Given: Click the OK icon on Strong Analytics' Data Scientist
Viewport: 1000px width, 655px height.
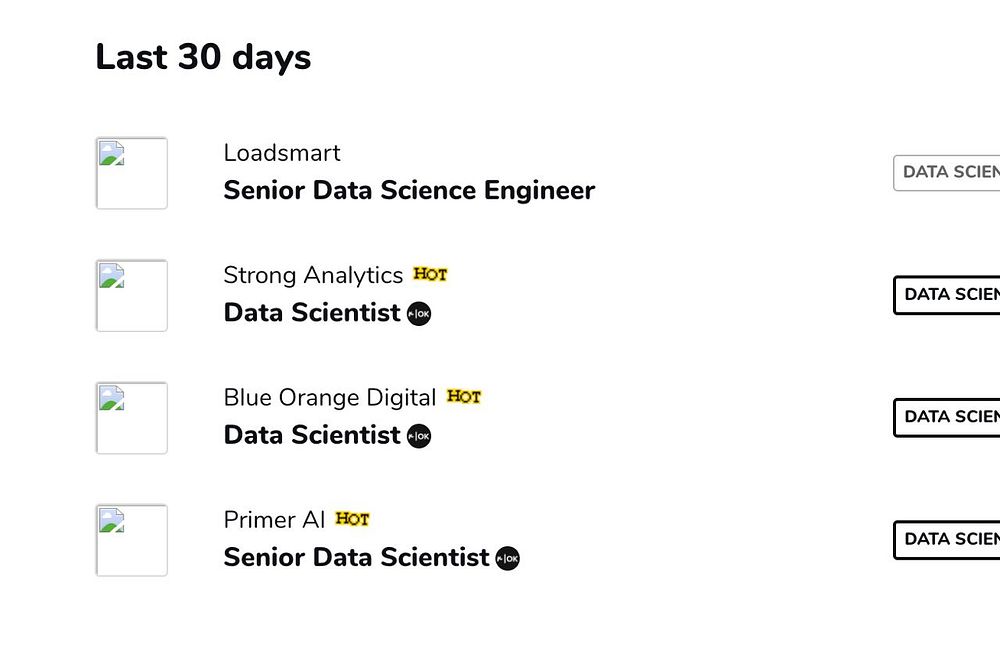Looking at the screenshot, I should point(419,314).
